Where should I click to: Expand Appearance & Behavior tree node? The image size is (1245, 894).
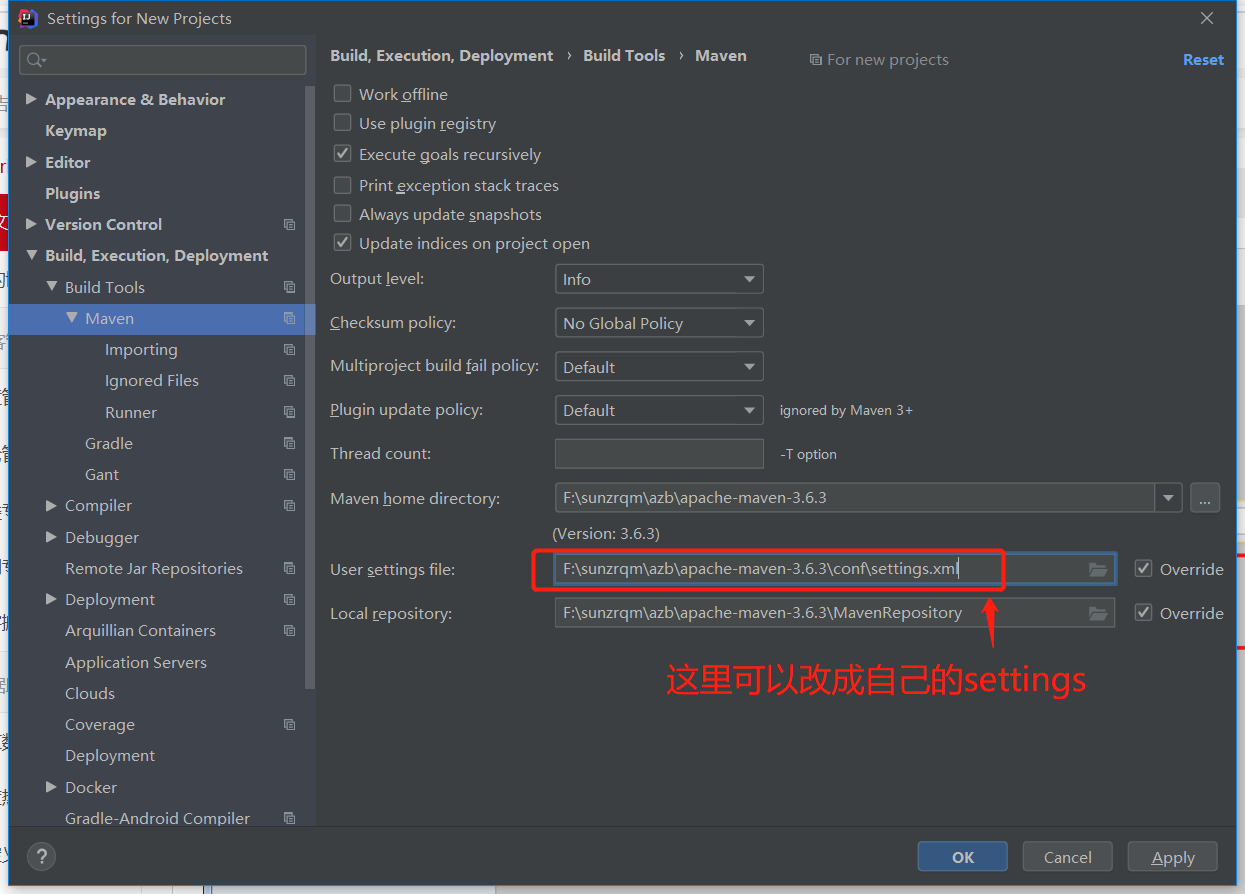pos(31,99)
